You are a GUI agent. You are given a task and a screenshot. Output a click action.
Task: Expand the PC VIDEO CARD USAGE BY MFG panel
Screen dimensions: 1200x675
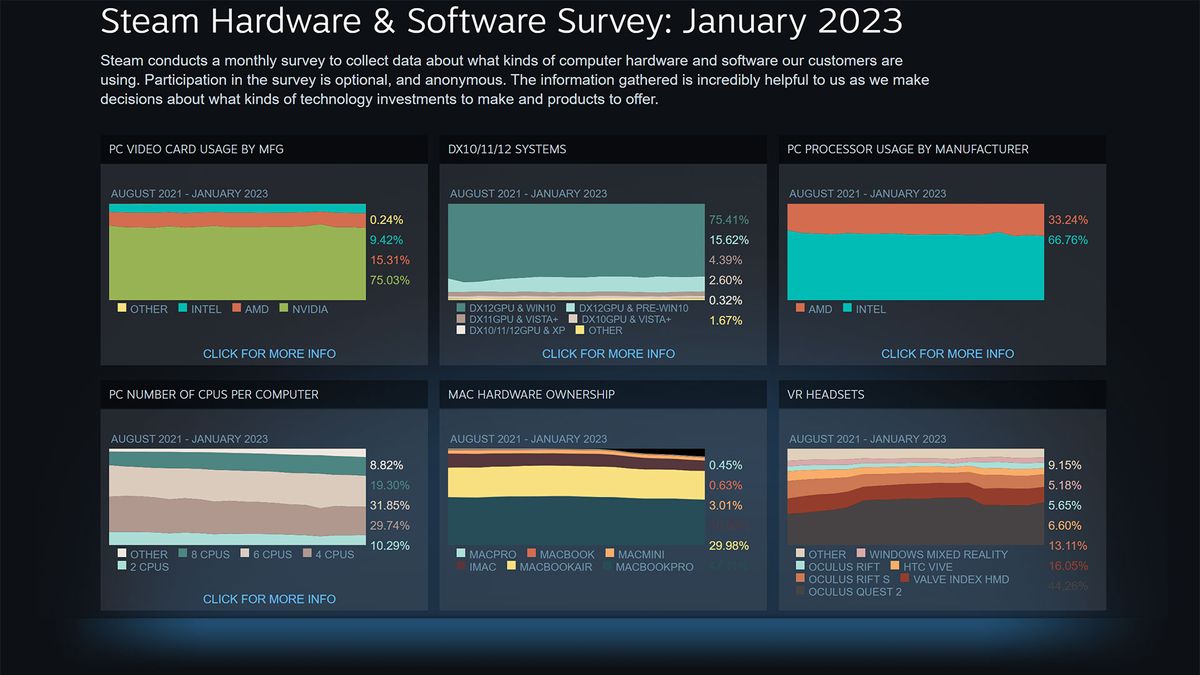pyautogui.click(x=263, y=149)
